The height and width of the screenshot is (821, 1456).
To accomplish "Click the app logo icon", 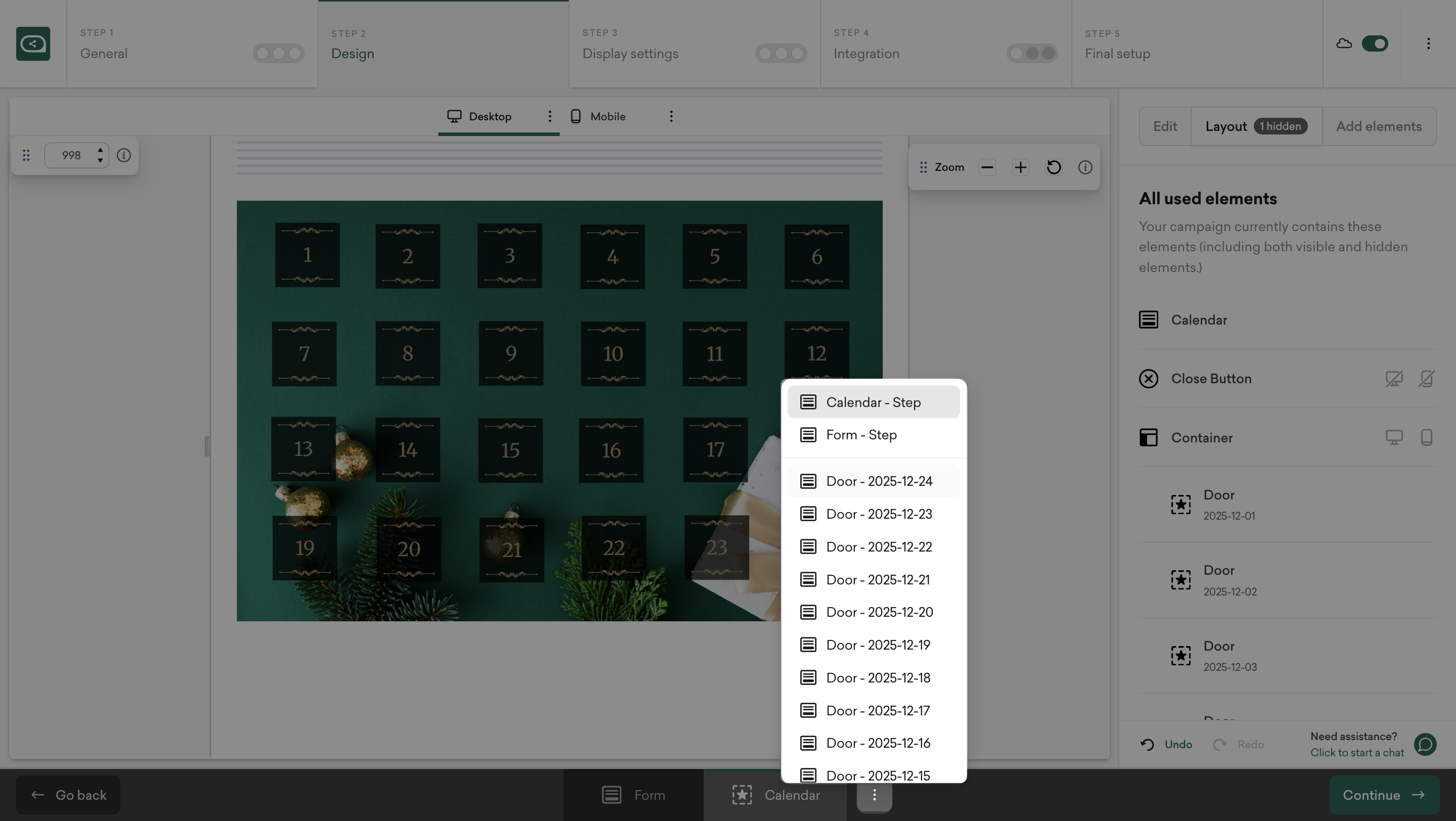I will [x=33, y=43].
